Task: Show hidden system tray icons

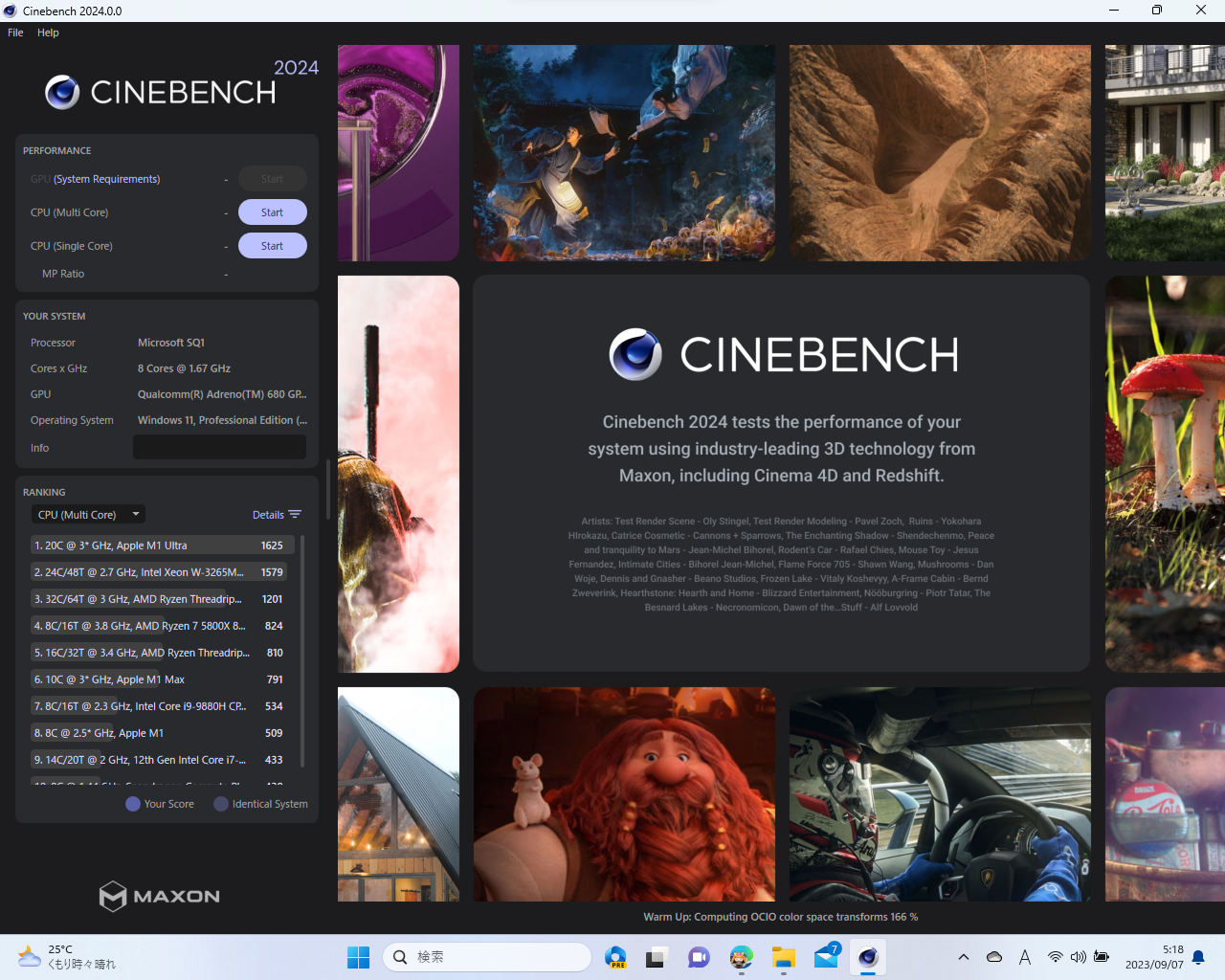Action: [964, 957]
